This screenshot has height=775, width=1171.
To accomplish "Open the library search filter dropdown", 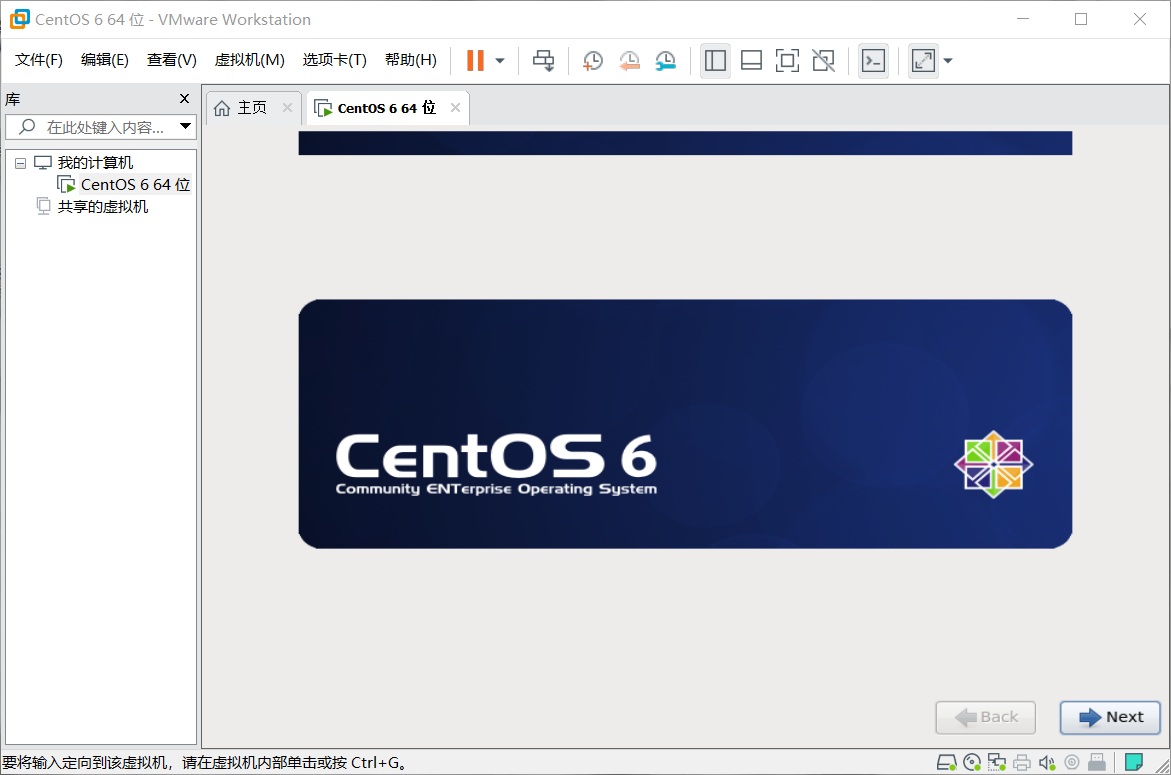I will [x=185, y=127].
